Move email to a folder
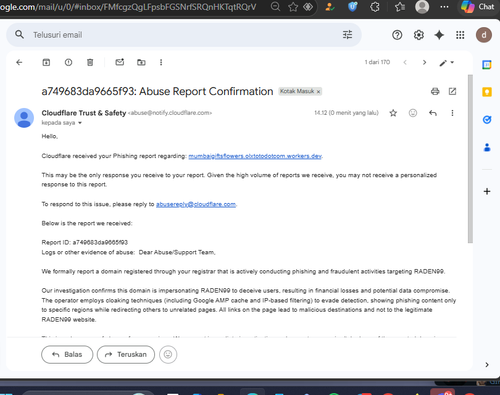500x395 pixels. tap(141, 62)
